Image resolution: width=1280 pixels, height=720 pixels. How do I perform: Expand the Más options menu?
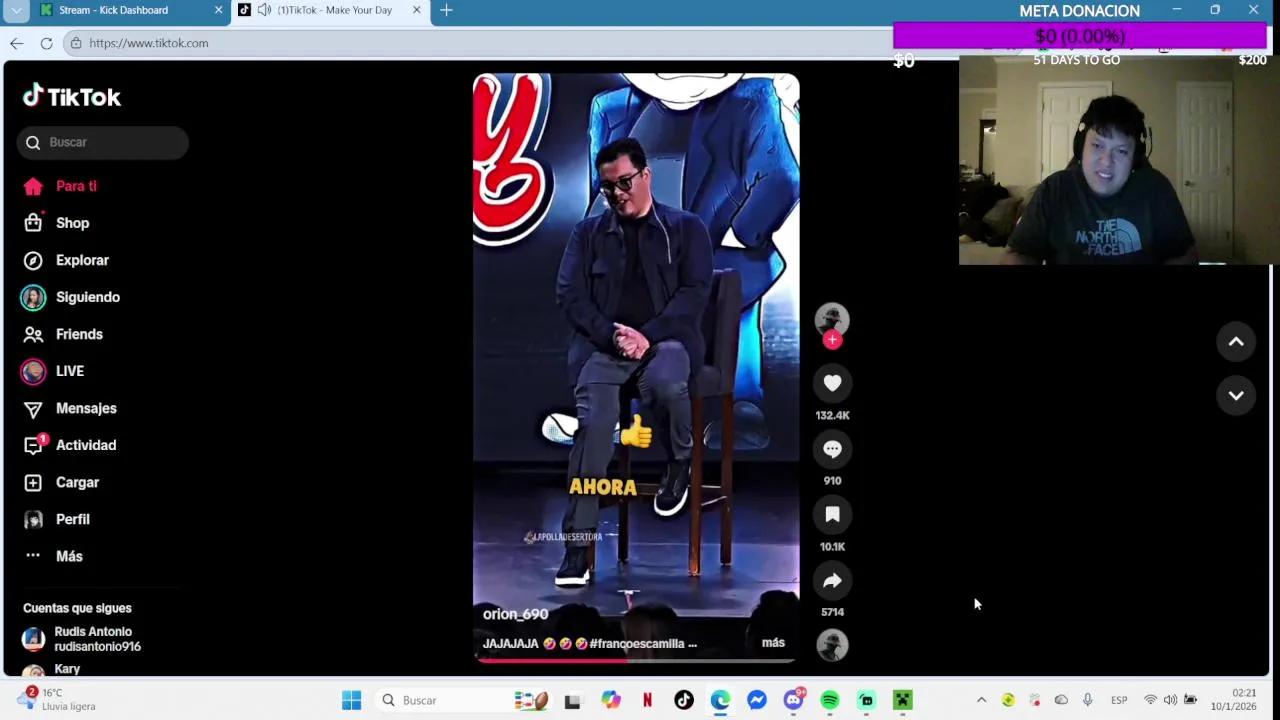pos(54,556)
